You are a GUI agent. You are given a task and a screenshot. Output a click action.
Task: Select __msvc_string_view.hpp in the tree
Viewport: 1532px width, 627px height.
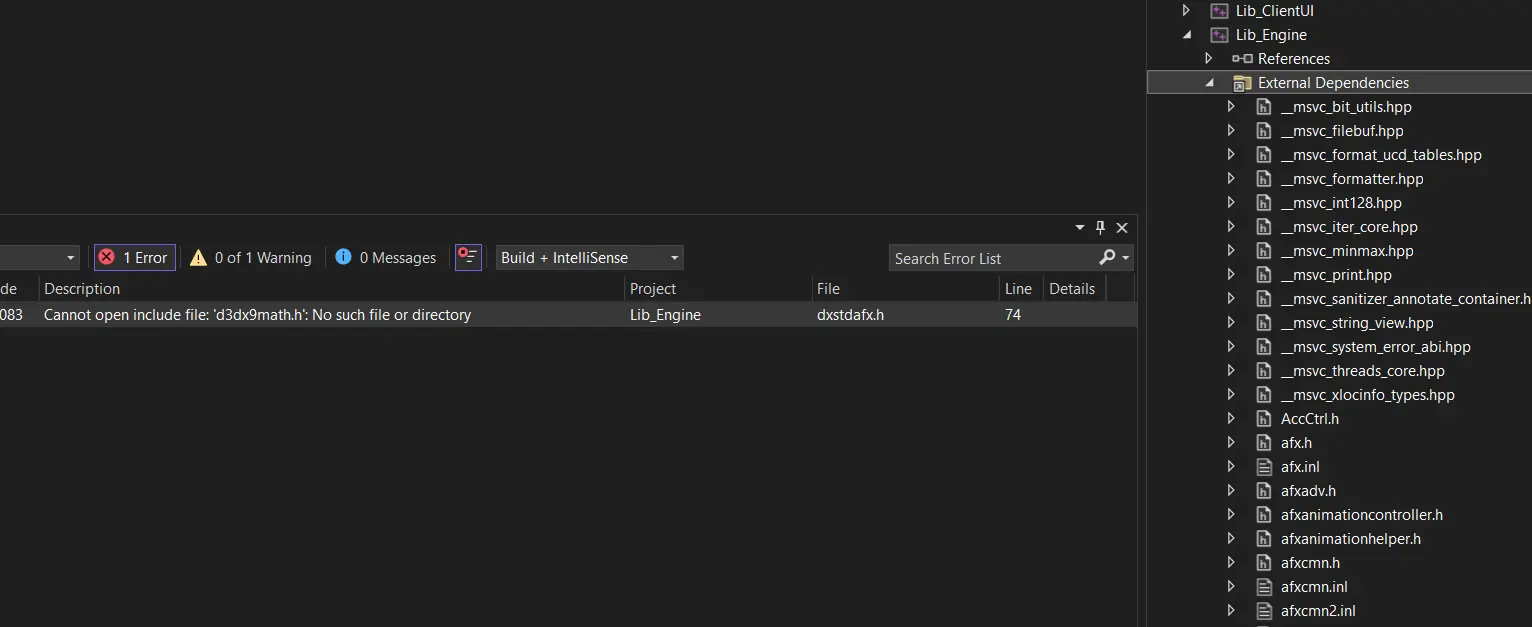[1357, 323]
